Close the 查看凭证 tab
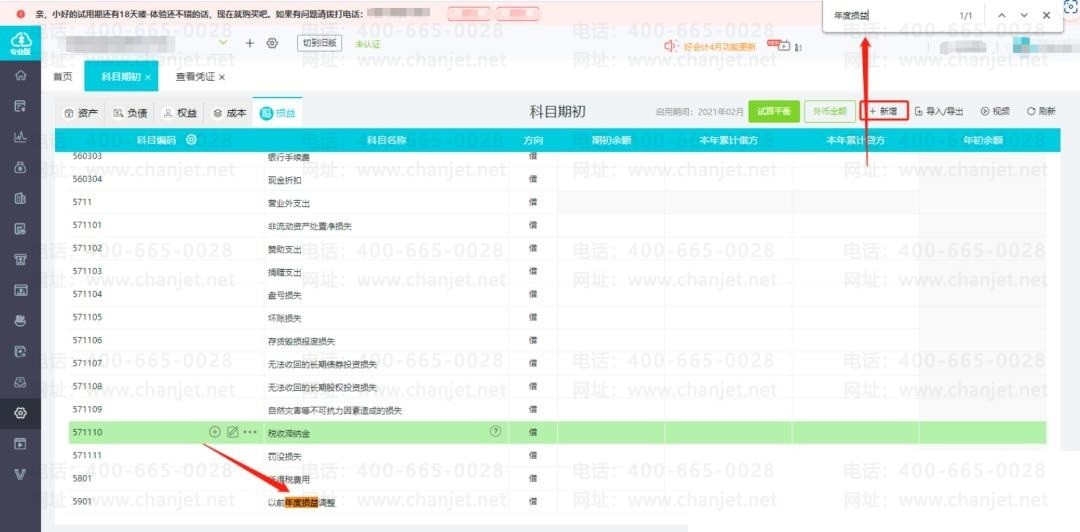This screenshot has width=1080, height=532. pos(222,77)
